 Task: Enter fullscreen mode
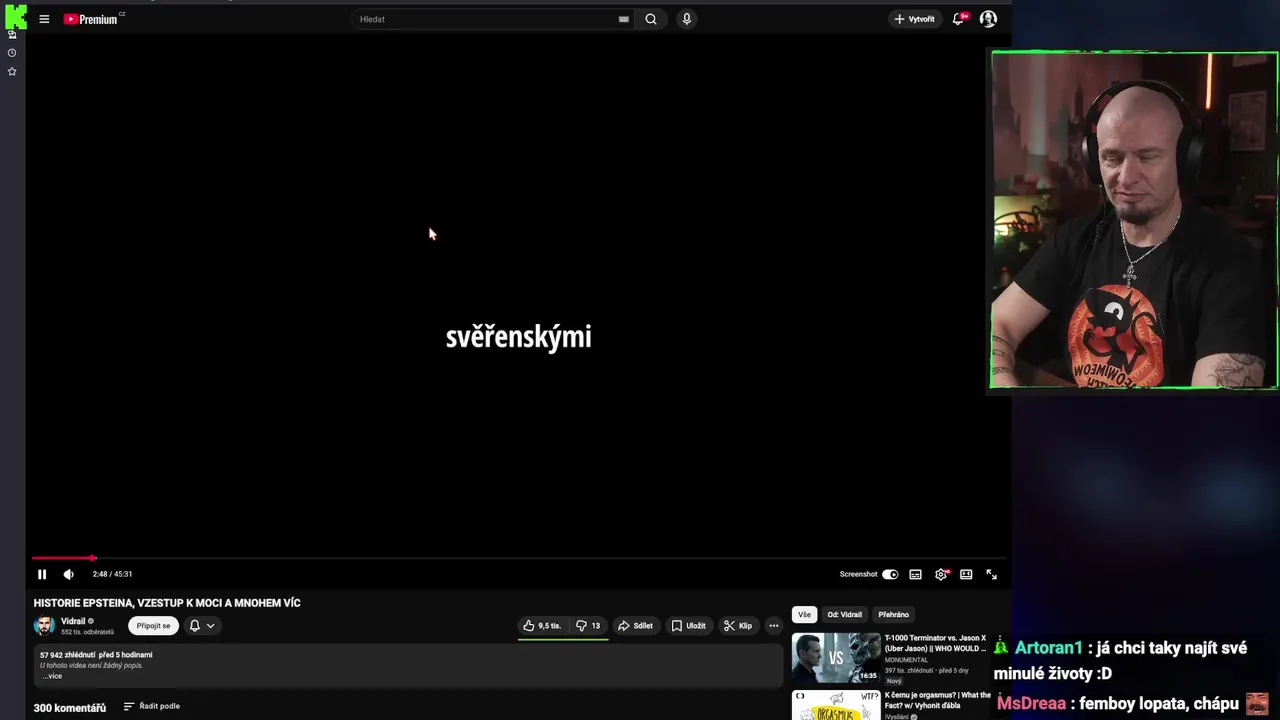[x=991, y=574]
